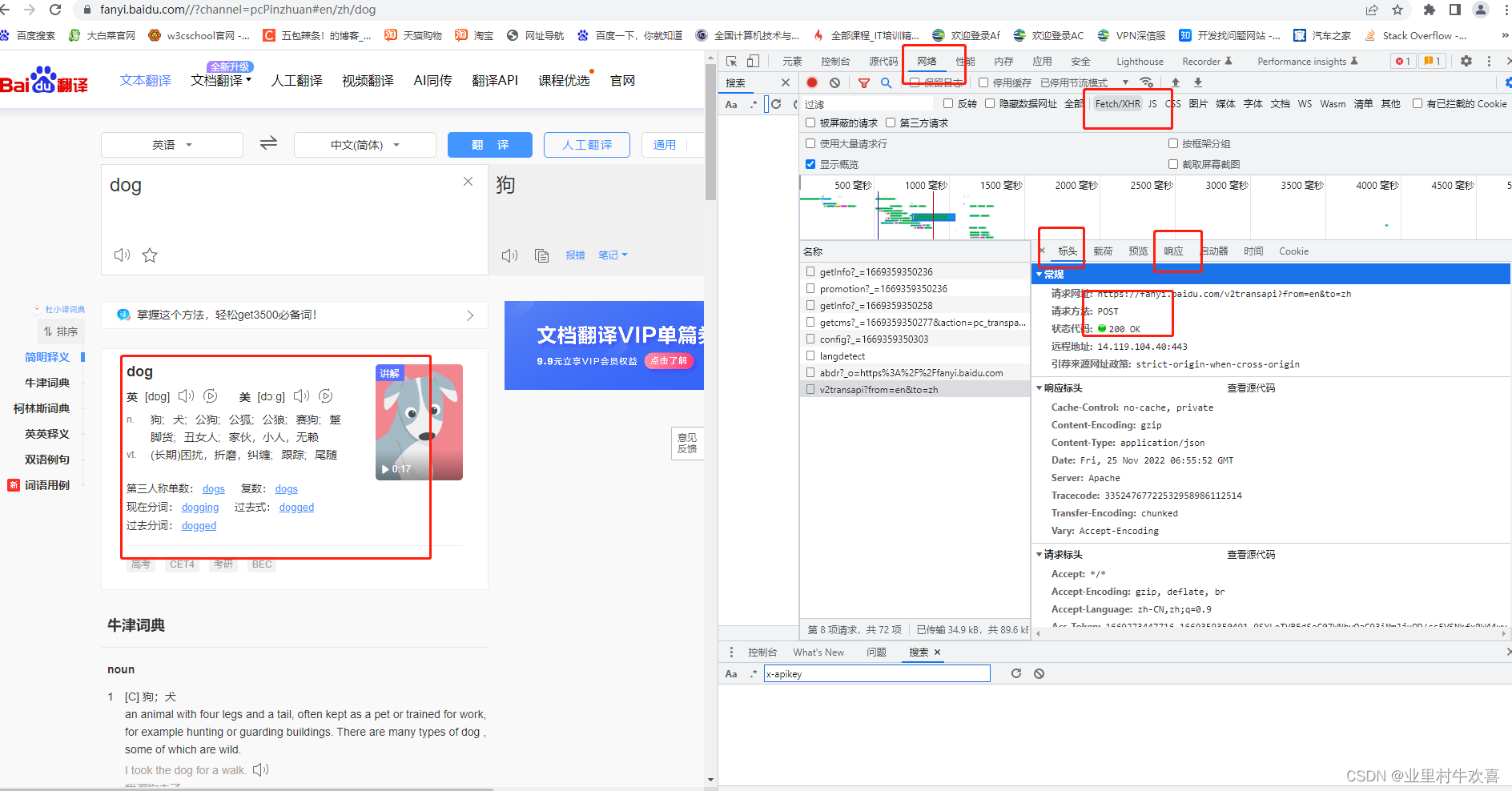Image resolution: width=1512 pixels, height=791 pixels.
Task: Check the 截取屏幕截图 checkbox
Action: coord(1173,164)
